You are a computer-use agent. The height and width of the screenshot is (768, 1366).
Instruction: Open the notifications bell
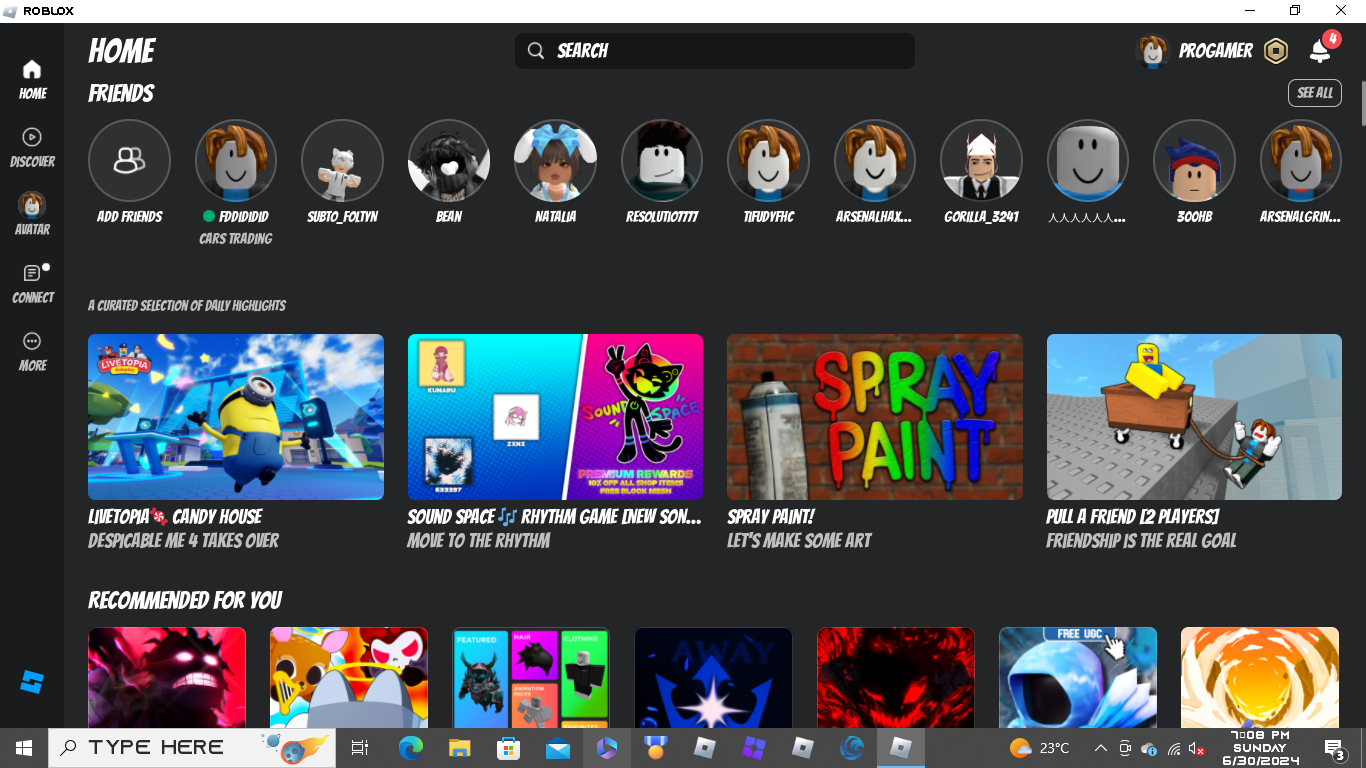[1321, 51]
